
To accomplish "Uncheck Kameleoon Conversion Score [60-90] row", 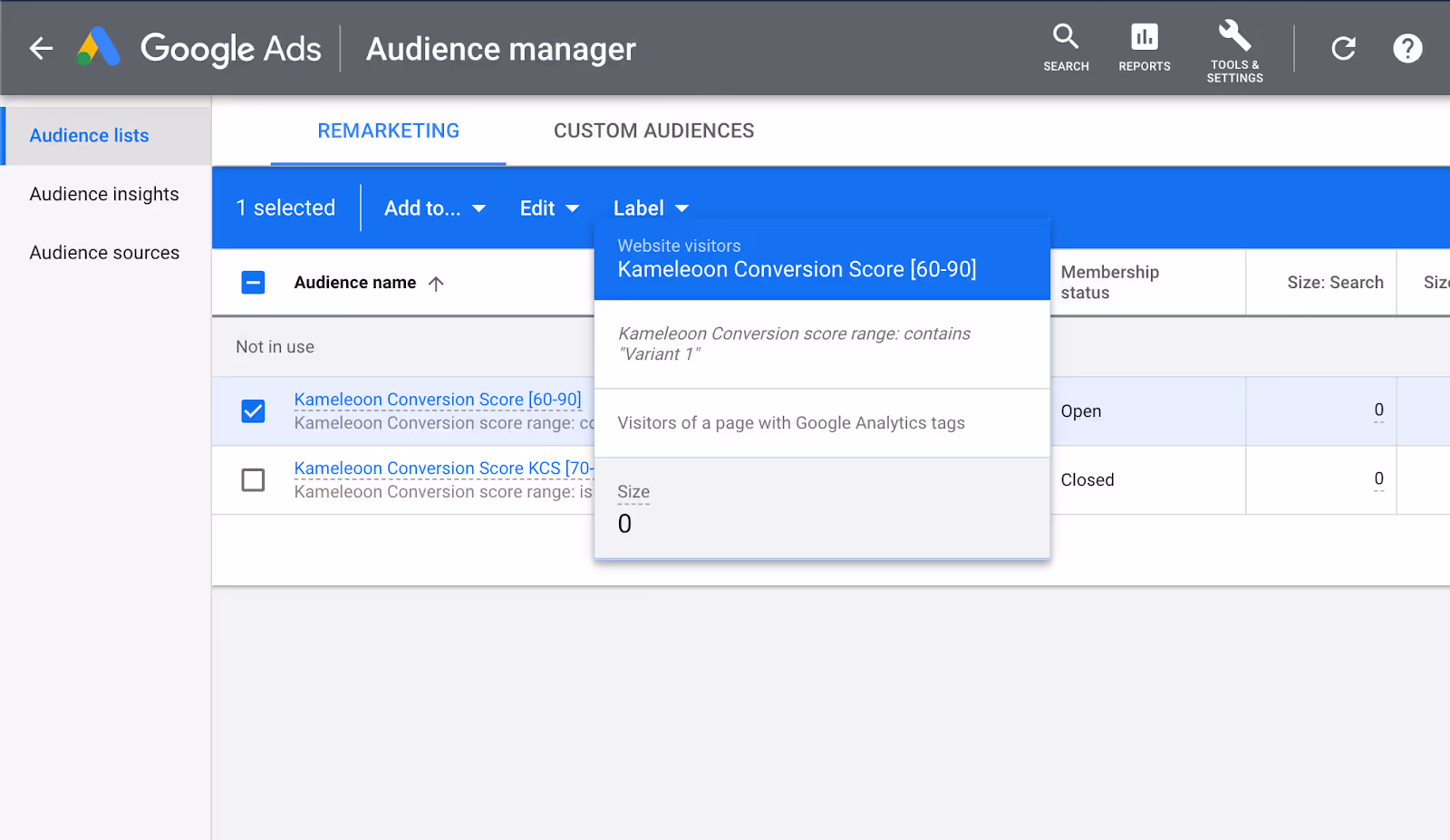I will pyautogui.click(x=253, y=410).
